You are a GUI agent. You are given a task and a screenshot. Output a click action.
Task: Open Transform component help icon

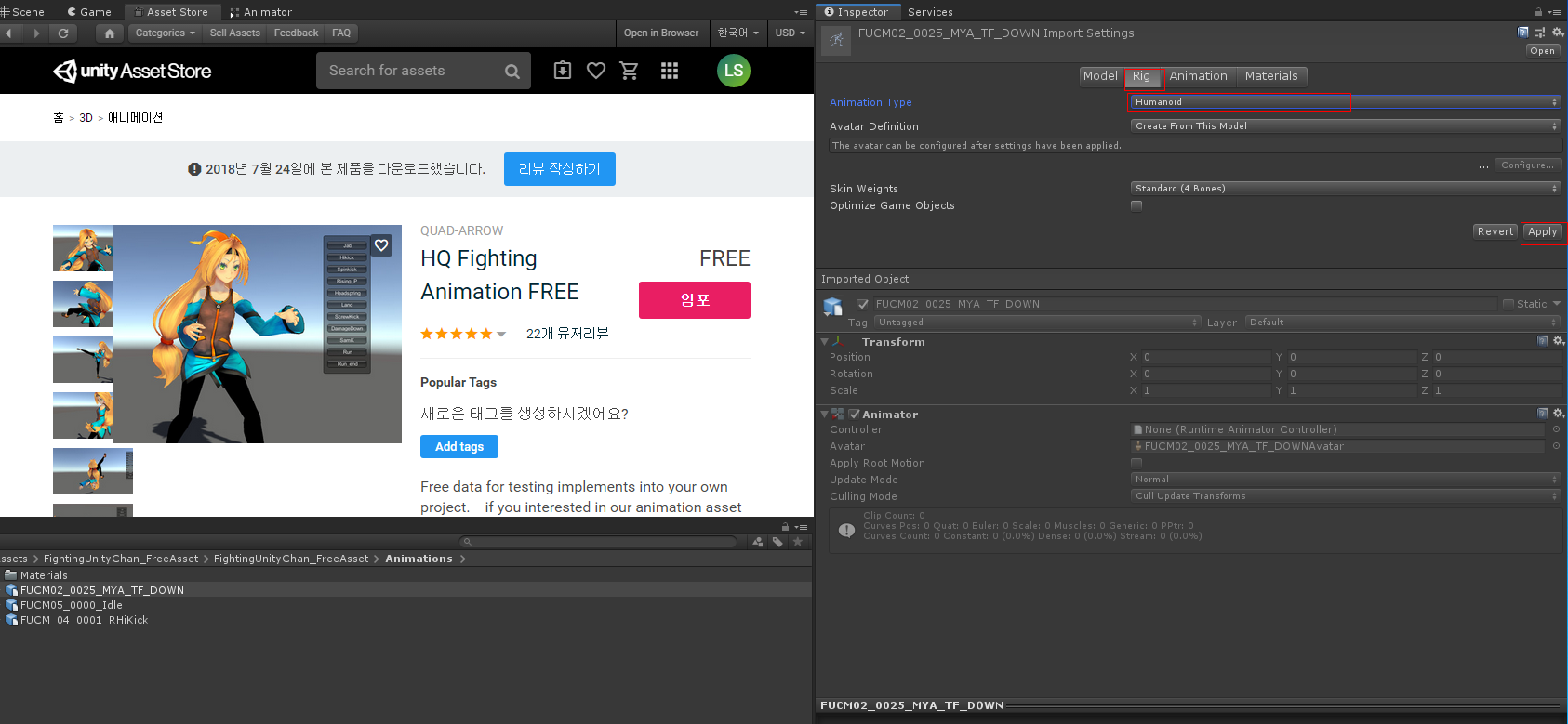click(1543, 341)
